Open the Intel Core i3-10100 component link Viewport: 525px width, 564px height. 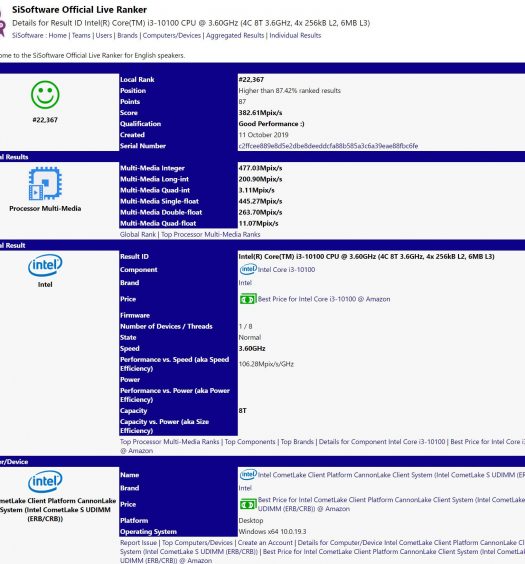tap(286, 269)
